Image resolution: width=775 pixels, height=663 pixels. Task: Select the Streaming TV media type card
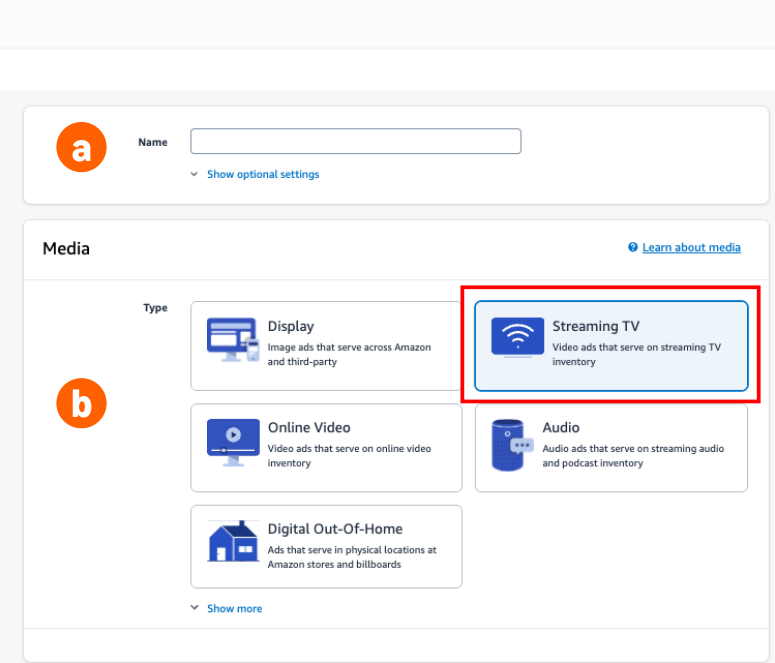coord(611,346)
